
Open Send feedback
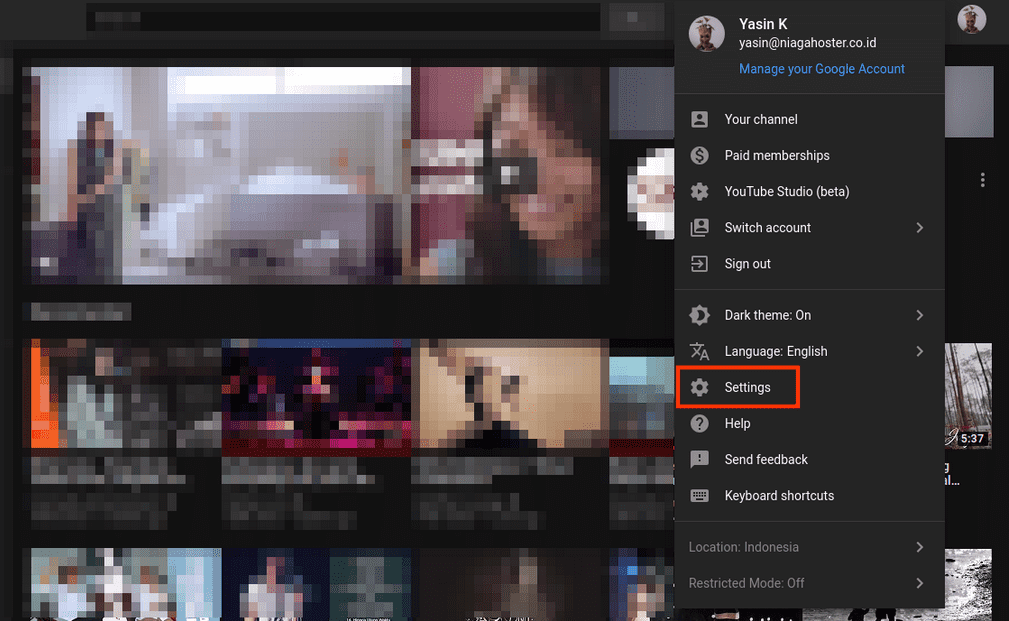(x=766, y=459)
